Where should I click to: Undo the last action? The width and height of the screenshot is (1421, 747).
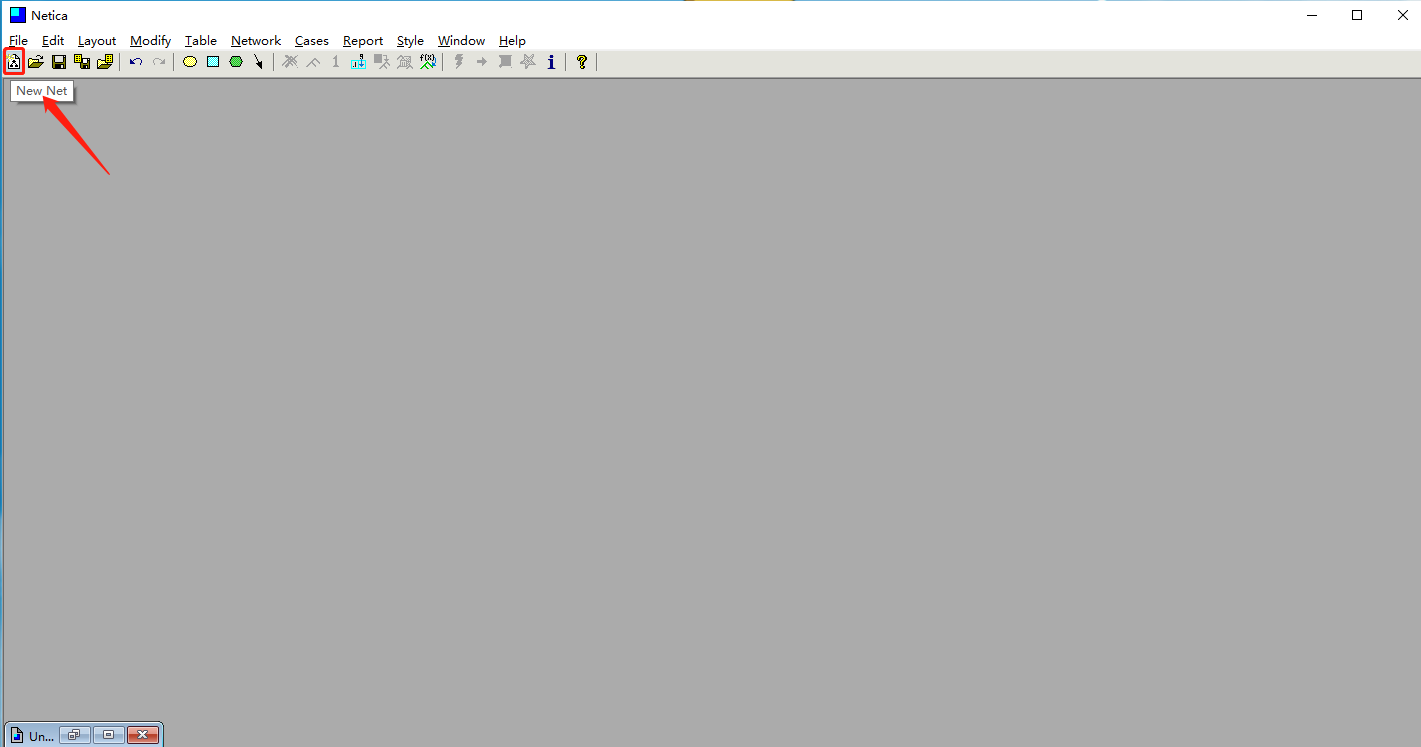pyautogui.click(x=136, y=62)
